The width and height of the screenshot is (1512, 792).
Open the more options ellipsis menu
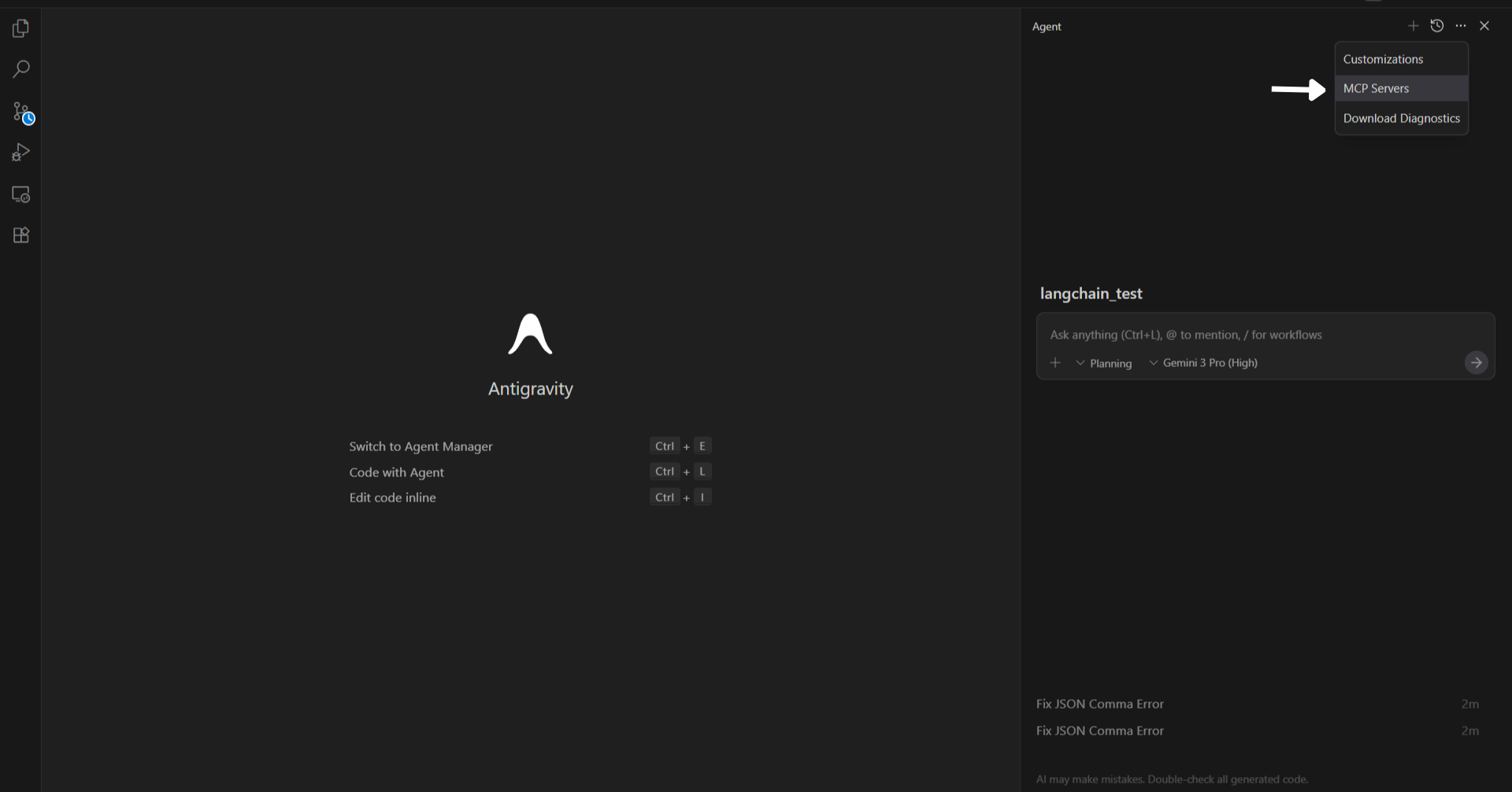[1461, 25]
